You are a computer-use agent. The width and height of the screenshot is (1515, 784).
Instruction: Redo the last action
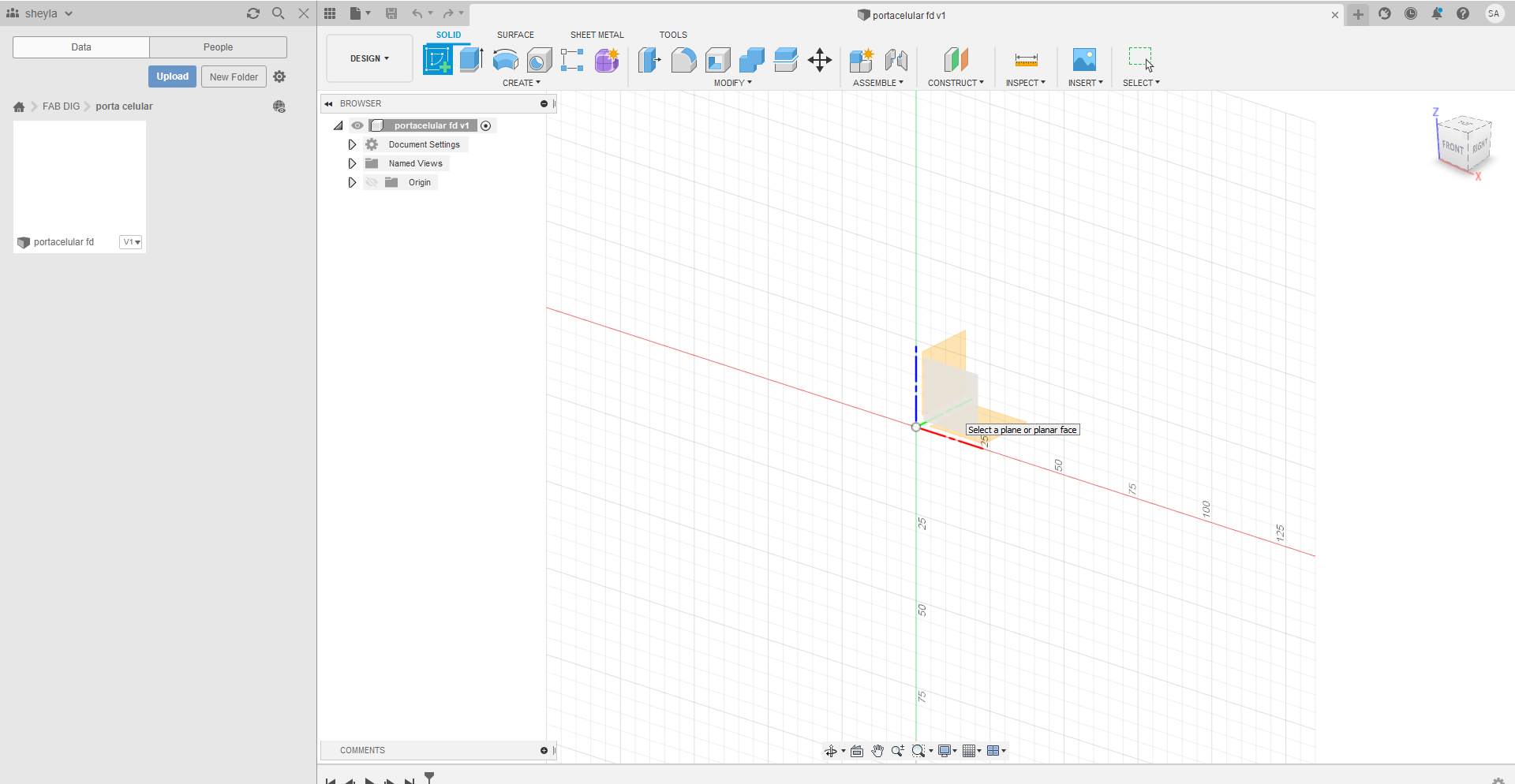click(x=448, y=13)
